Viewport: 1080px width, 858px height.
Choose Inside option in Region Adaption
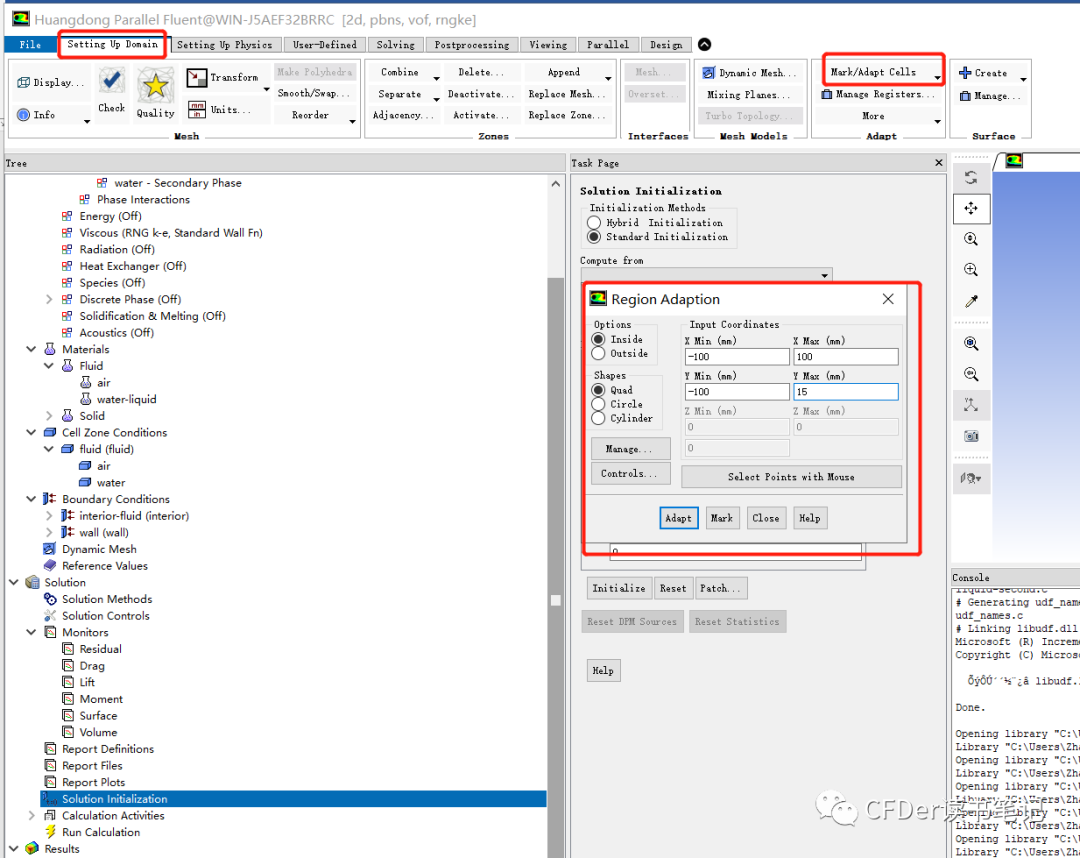[x=599, y=339]
